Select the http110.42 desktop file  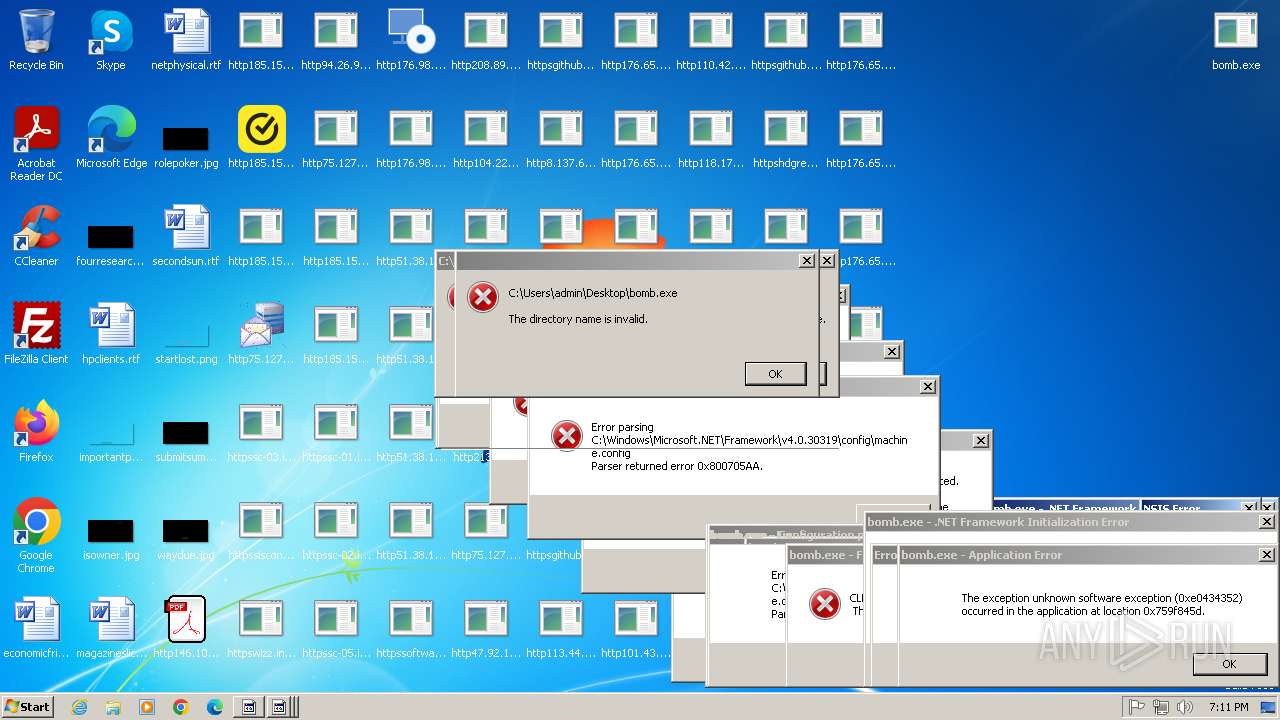[711, 40]
